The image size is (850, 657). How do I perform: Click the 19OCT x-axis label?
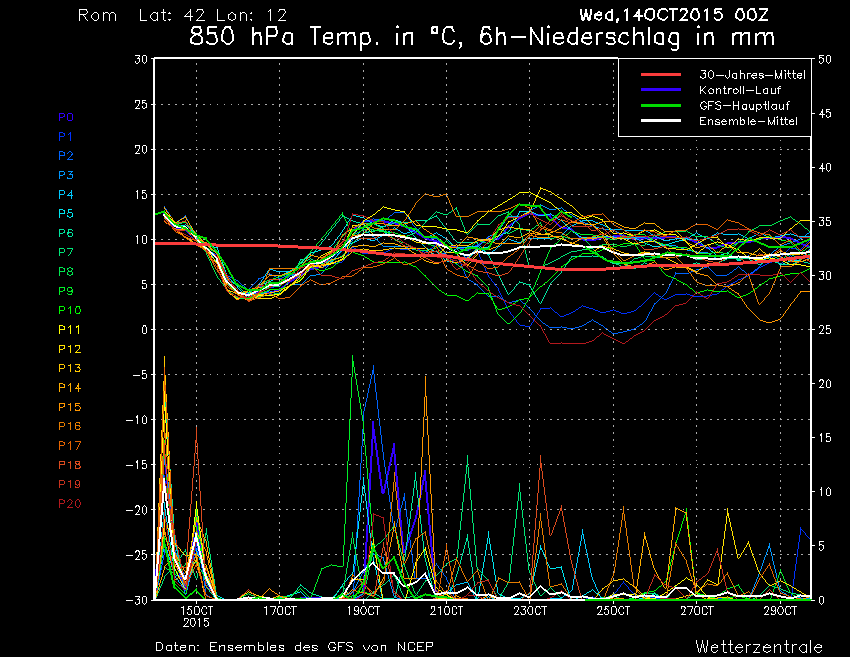(363, 611)
